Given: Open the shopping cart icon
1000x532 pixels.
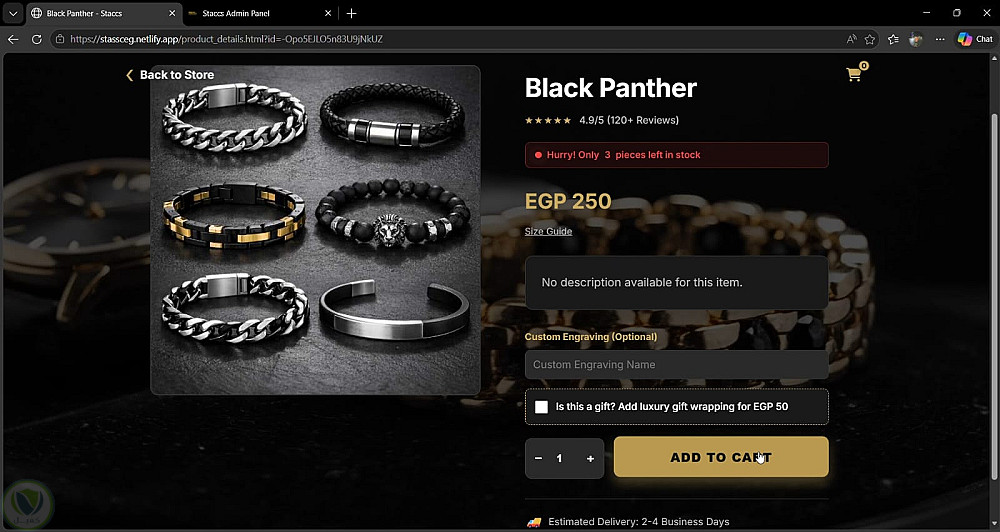Looking at the screenshot, I should click(853, 74).
